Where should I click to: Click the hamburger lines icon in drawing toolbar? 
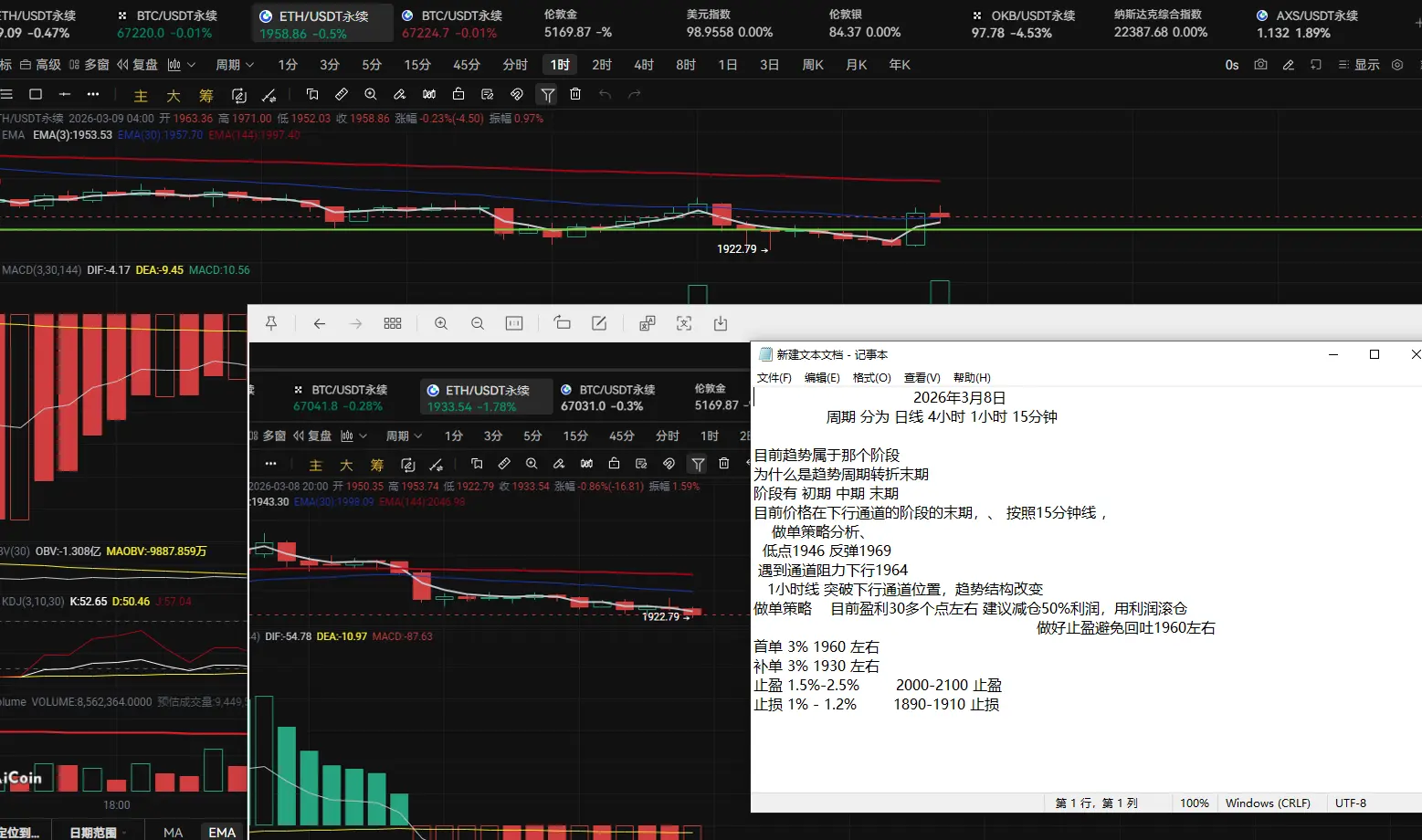click(x=6, y=94)
